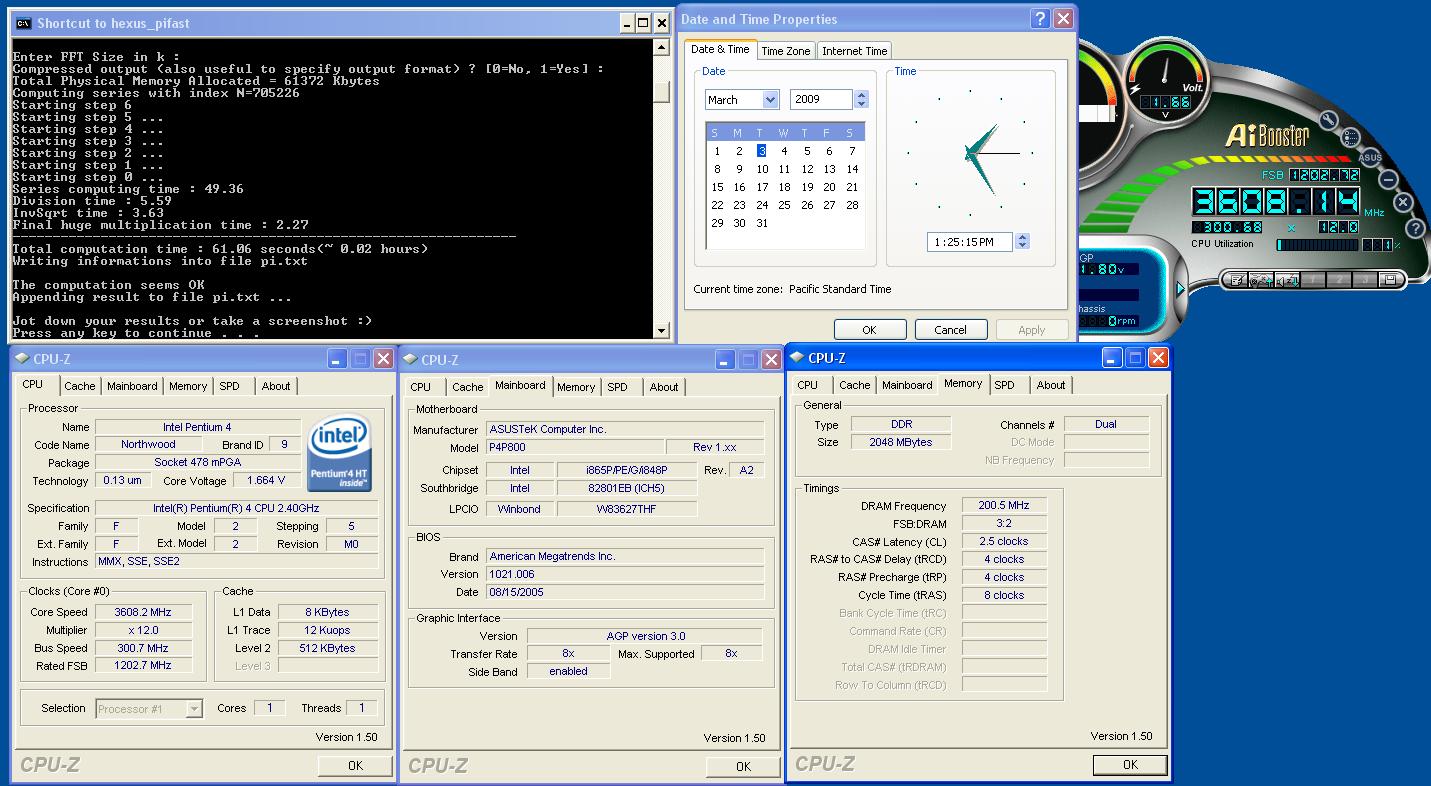Image resolution: width=1431 pixels, height=786 pixels.
Task: Click Cancel in Date and Time Properties
Action: [x=950, y=330]
